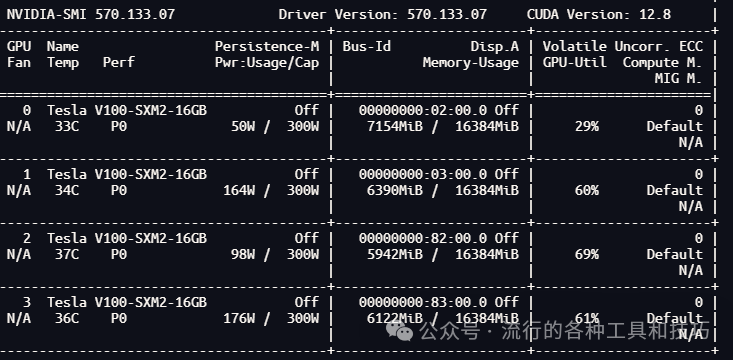
Task: Click the Pwr:Usage/Cap column header
Action: point(267,63)
